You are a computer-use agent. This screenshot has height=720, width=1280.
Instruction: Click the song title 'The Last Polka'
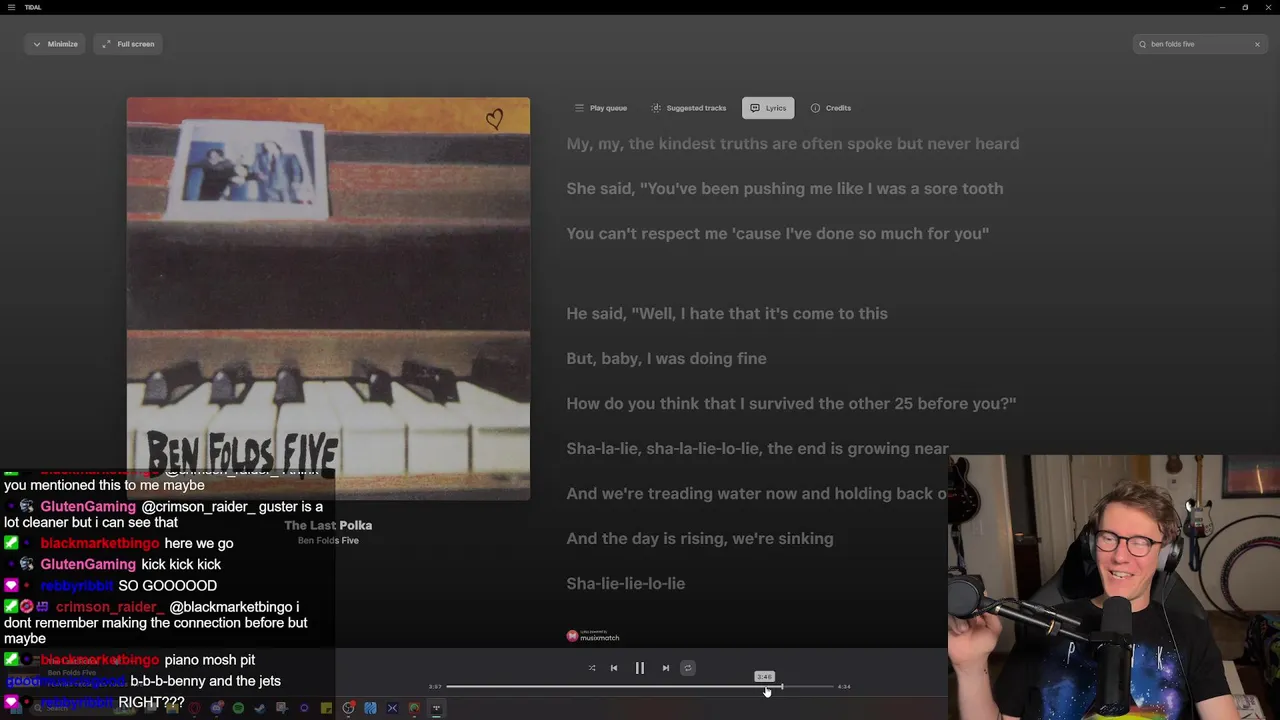click(x=328, y=525)
